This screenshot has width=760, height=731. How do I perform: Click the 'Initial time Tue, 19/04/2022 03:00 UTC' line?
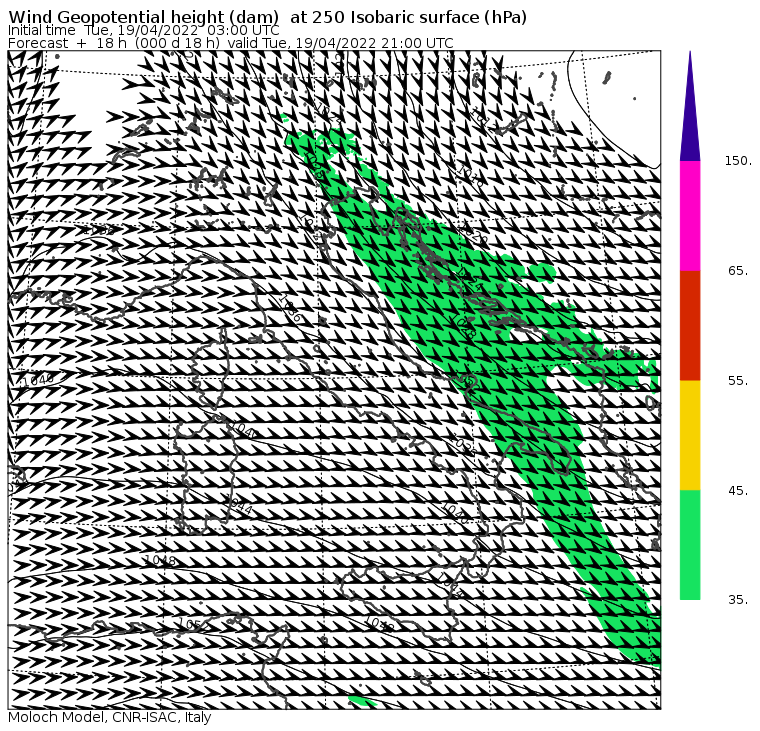143,31
